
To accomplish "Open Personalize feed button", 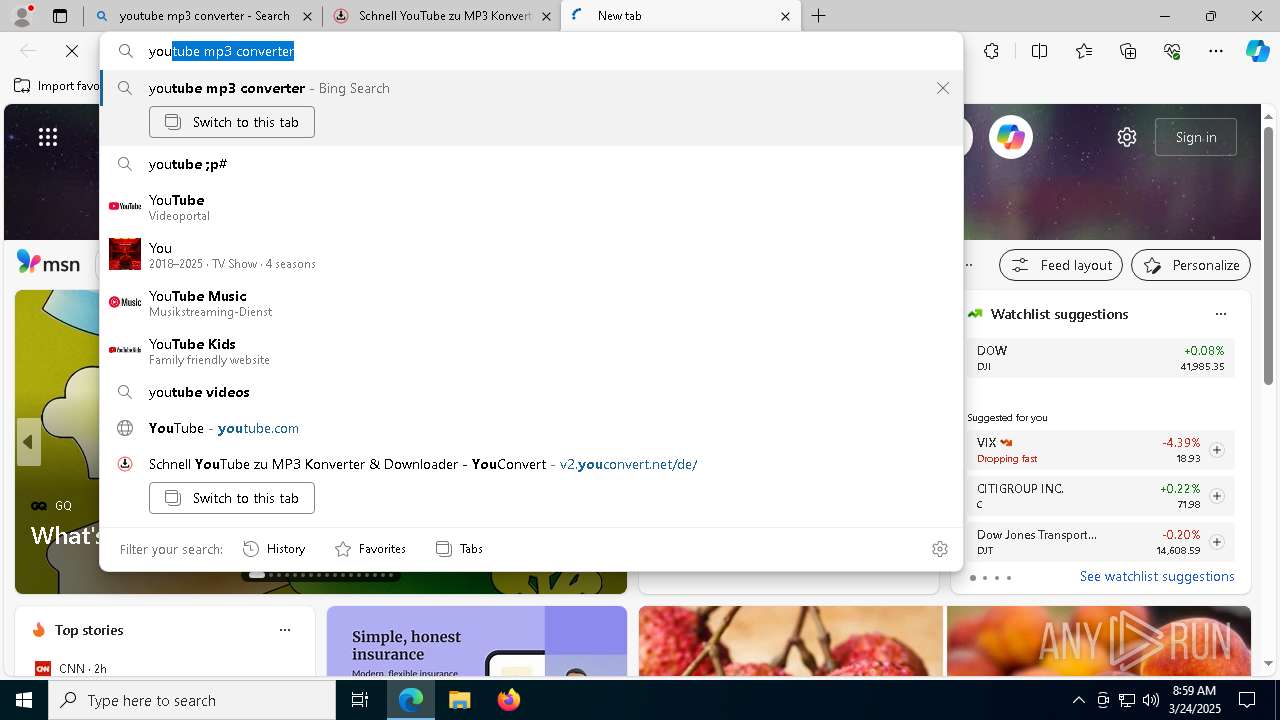I will (1191, 265).
